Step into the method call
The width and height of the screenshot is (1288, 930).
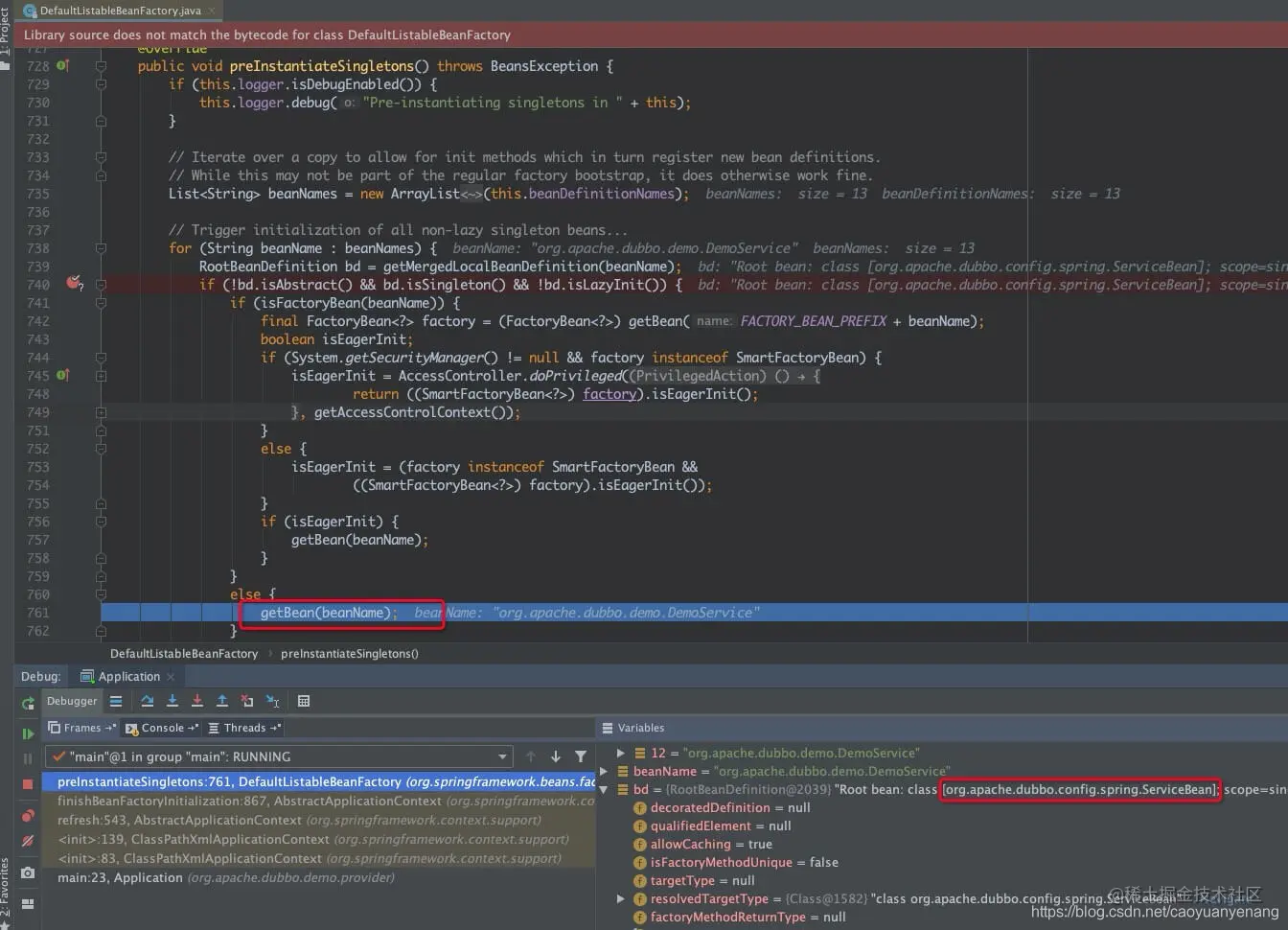pyautogui.click(x=172, y=701)
